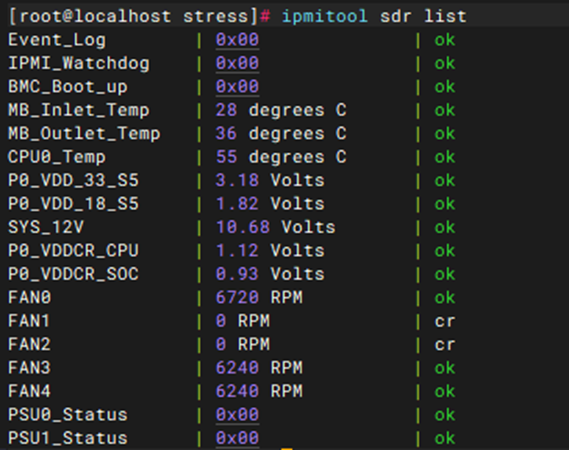
Task: Click the P0_VDD_18_S5 sensor name
Action: click(x=73, y=204)
